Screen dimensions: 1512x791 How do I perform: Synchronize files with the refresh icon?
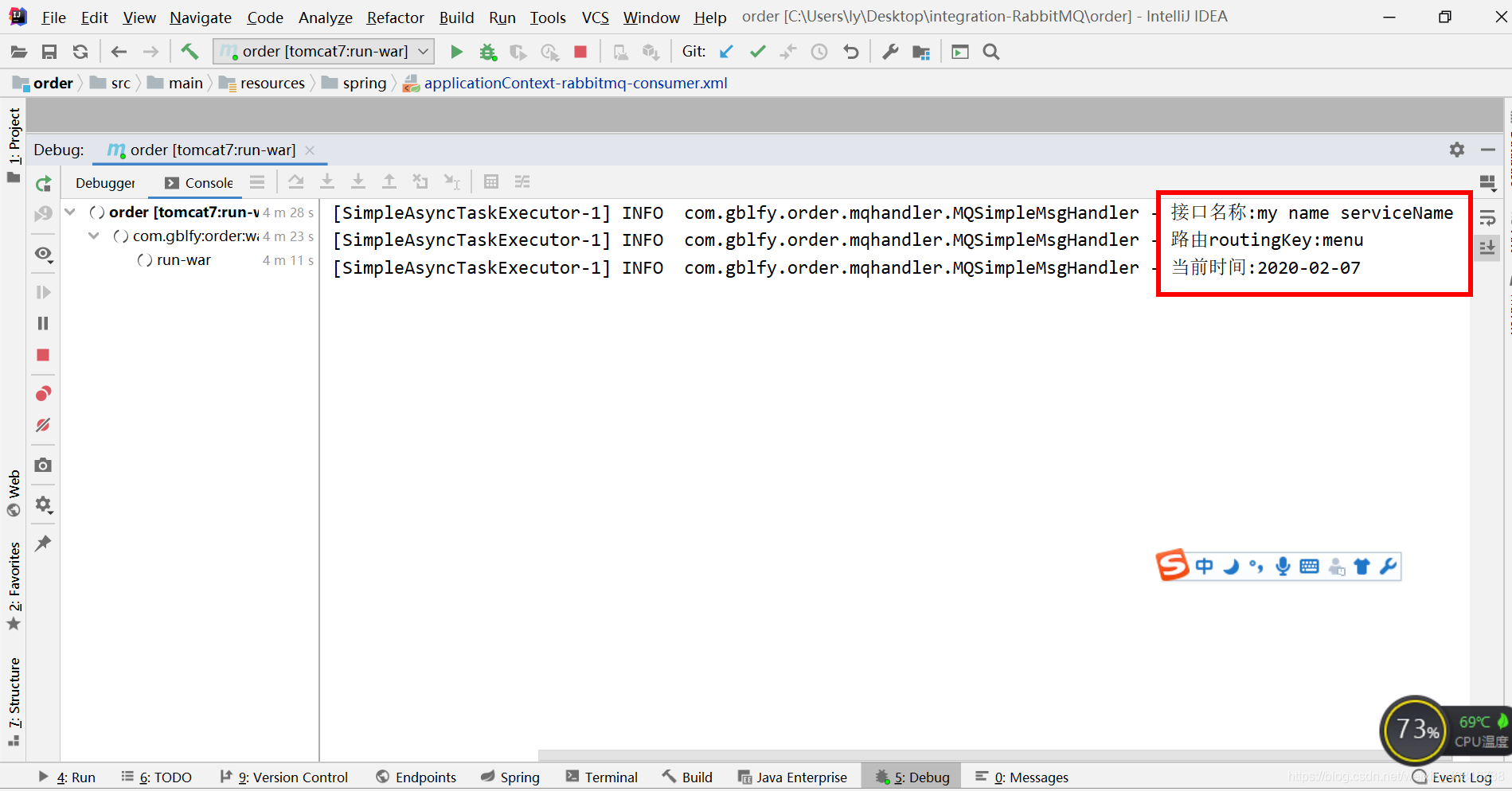(x=80, y=52)
